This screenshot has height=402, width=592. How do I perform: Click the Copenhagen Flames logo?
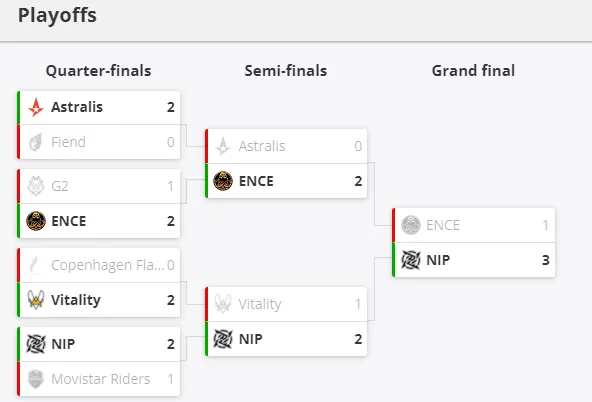click(35, 265)
